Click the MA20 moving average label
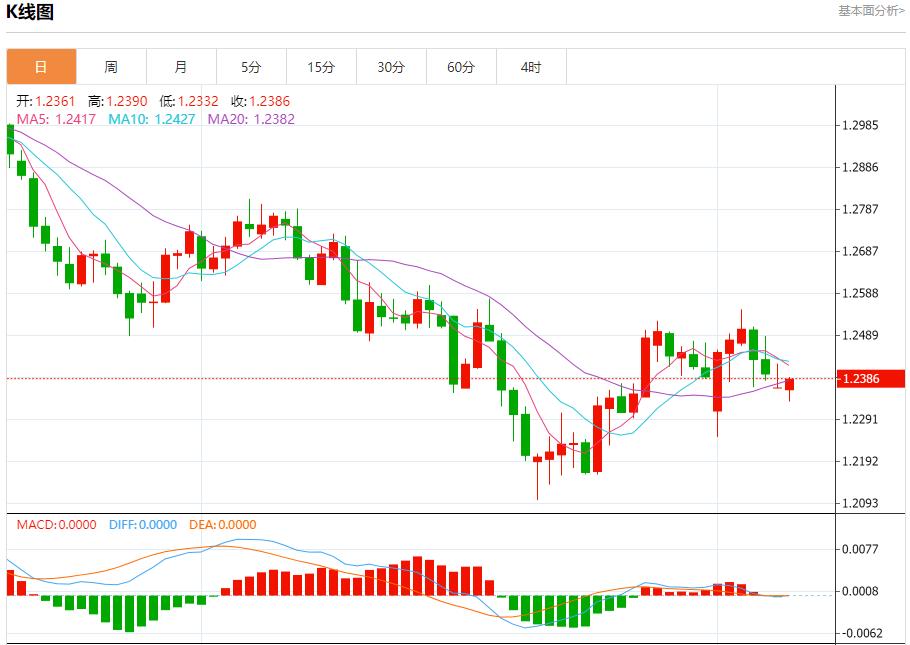The height and width of the screenshot is (645, 910). click(251, 119)
